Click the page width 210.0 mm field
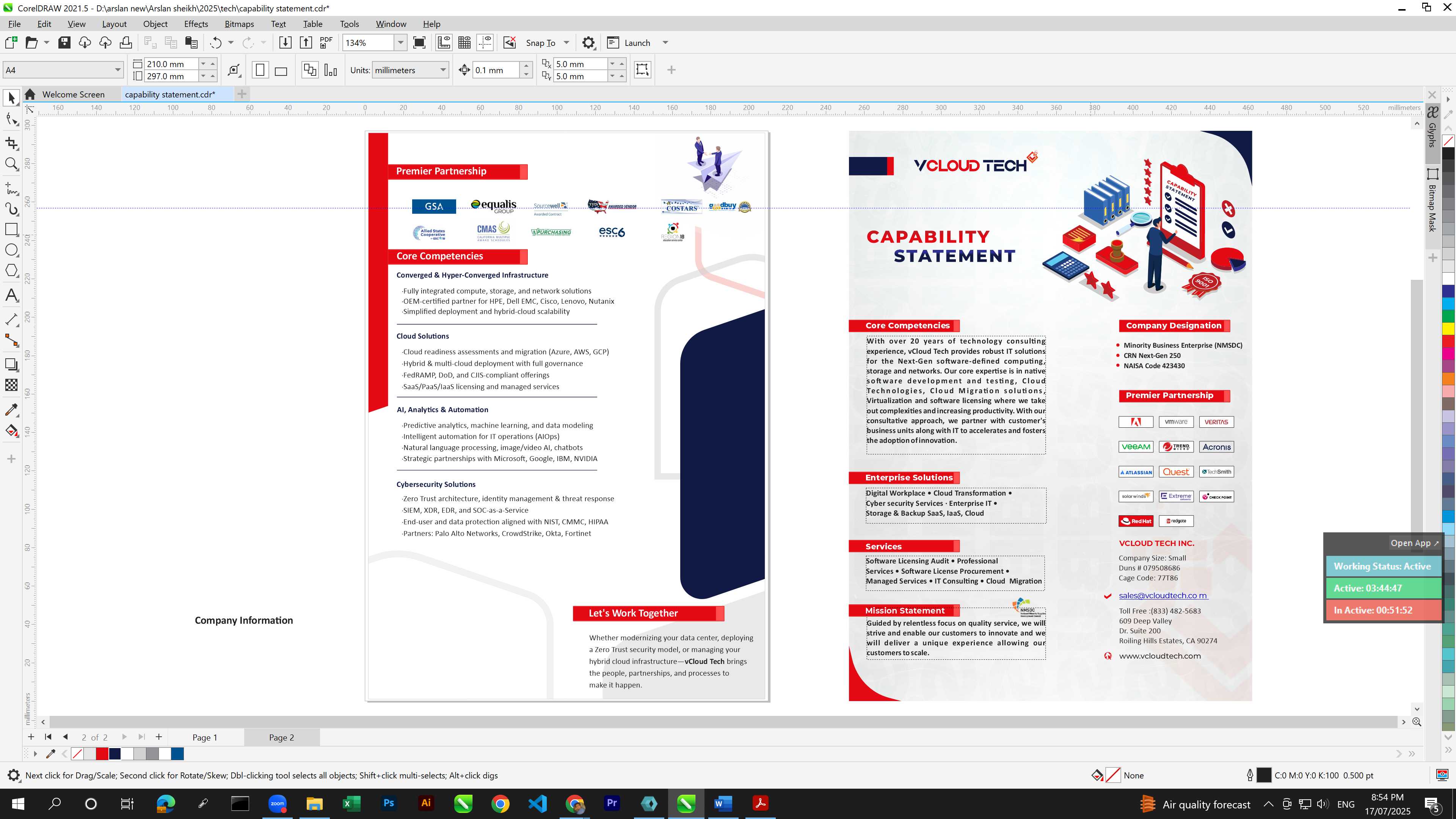The height and width of the screenshot is (819, 1456). [x=171, y=64]
